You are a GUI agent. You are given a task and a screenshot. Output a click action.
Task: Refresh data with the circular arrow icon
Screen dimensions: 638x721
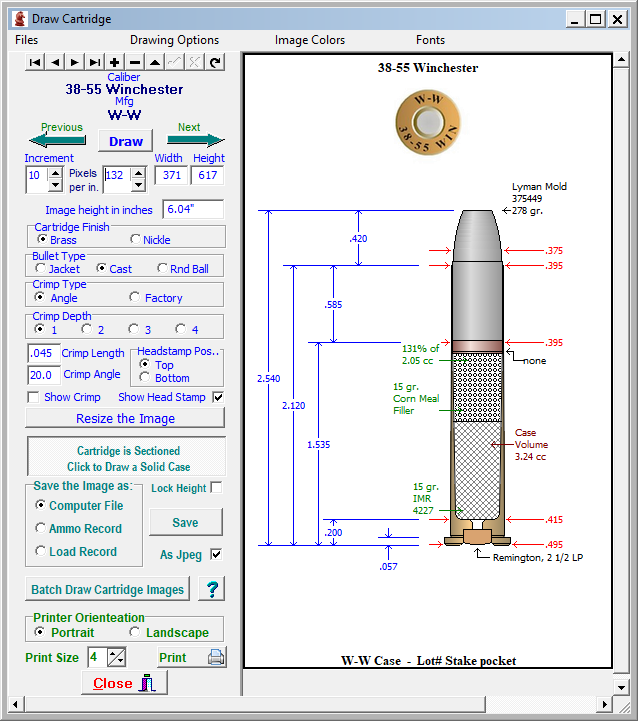[215, 62]
